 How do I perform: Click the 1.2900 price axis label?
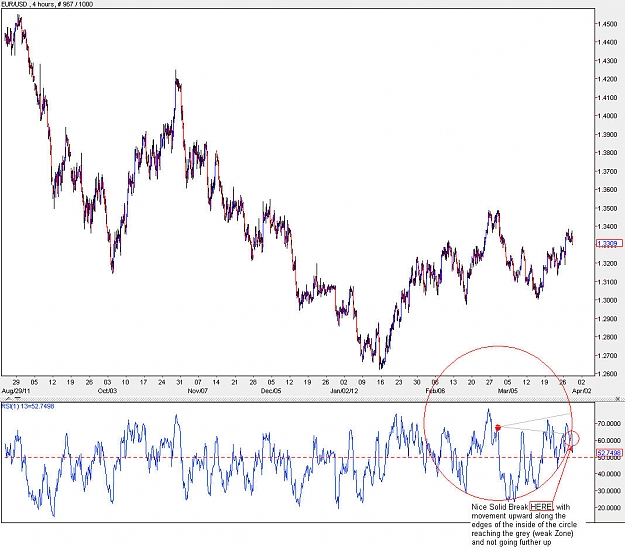(x=608, y=319)
